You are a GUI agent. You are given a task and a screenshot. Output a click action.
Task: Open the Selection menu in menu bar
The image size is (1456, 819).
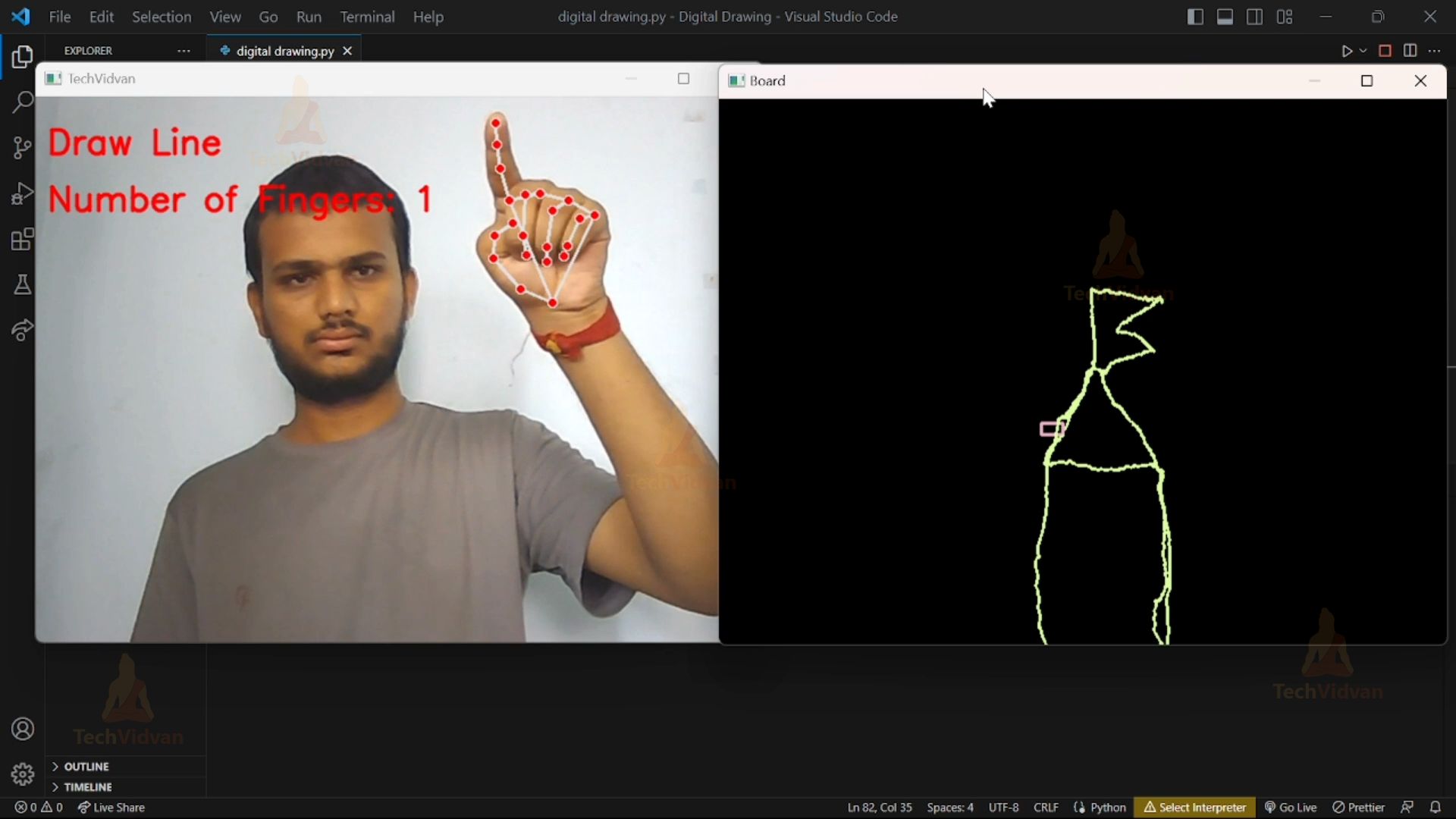pyautogui.click(x=161, y=17)
